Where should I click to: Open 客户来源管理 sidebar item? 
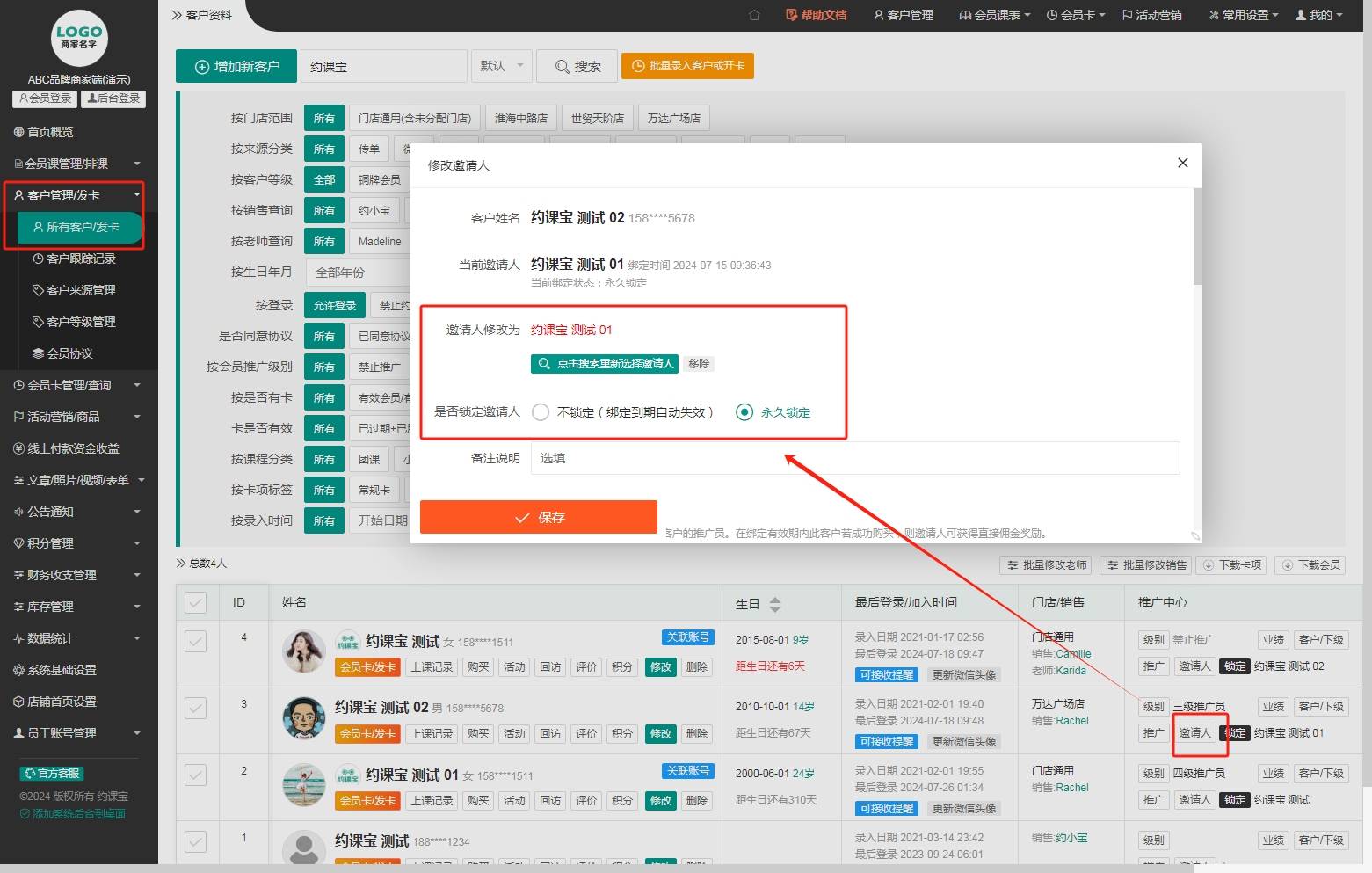pos(74,290)
